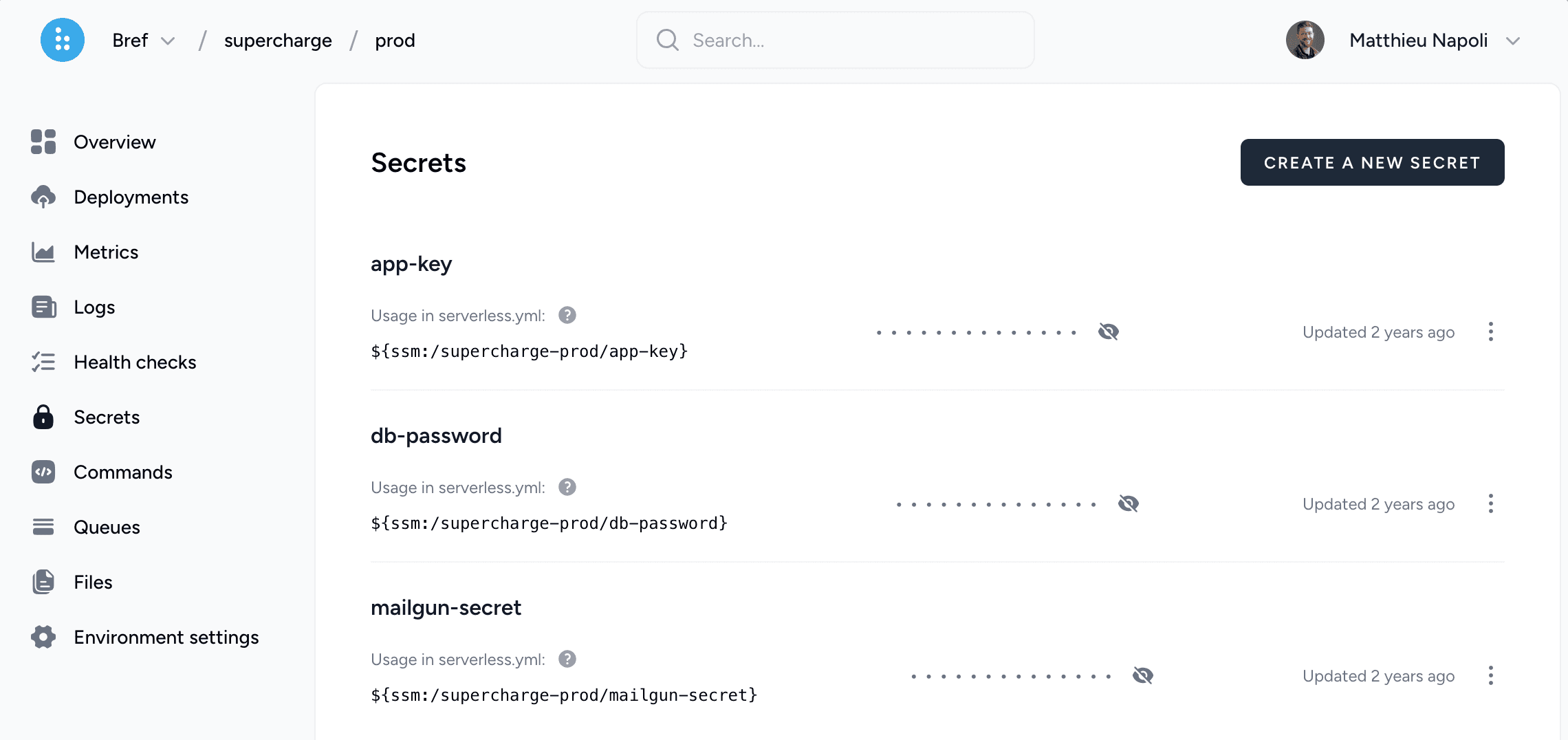The height and width of the screenshot is (740, 1568).
Task: Reveal the app-key secret value
Action: (1108, 332)
